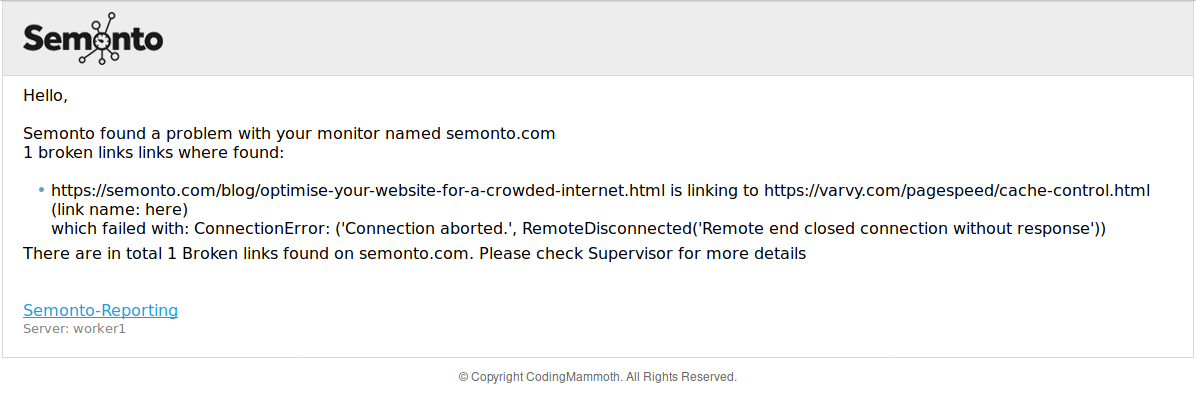Image resolution: width=1196 pixels, height=398 pixels.
Task: Click the blue bullet point marker
Action: click(41, 191)
